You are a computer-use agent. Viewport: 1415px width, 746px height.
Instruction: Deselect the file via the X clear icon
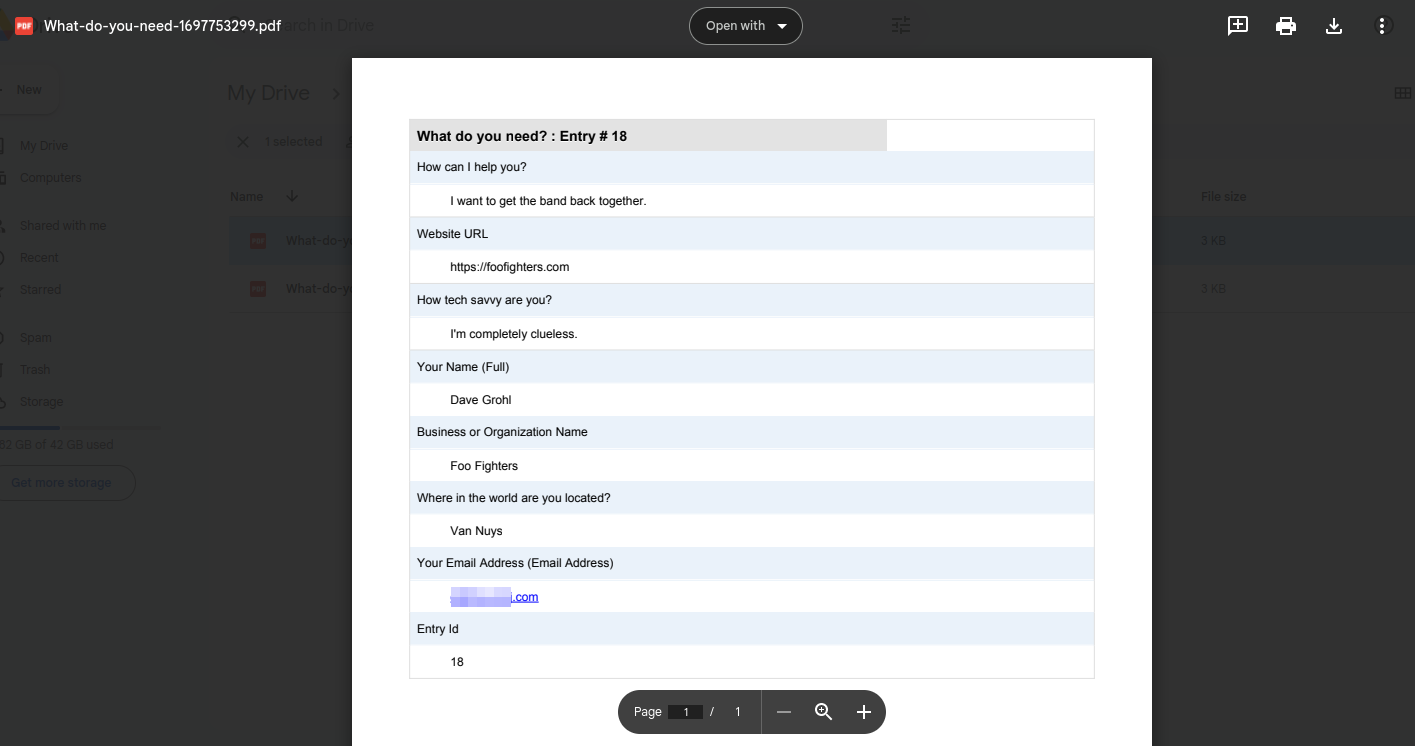[242, 141]
